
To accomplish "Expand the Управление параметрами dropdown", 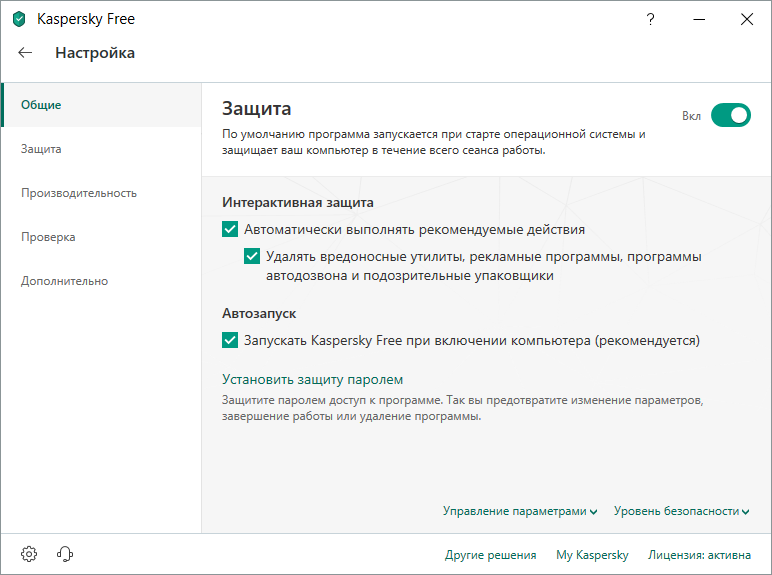I will tap(520, 511).
